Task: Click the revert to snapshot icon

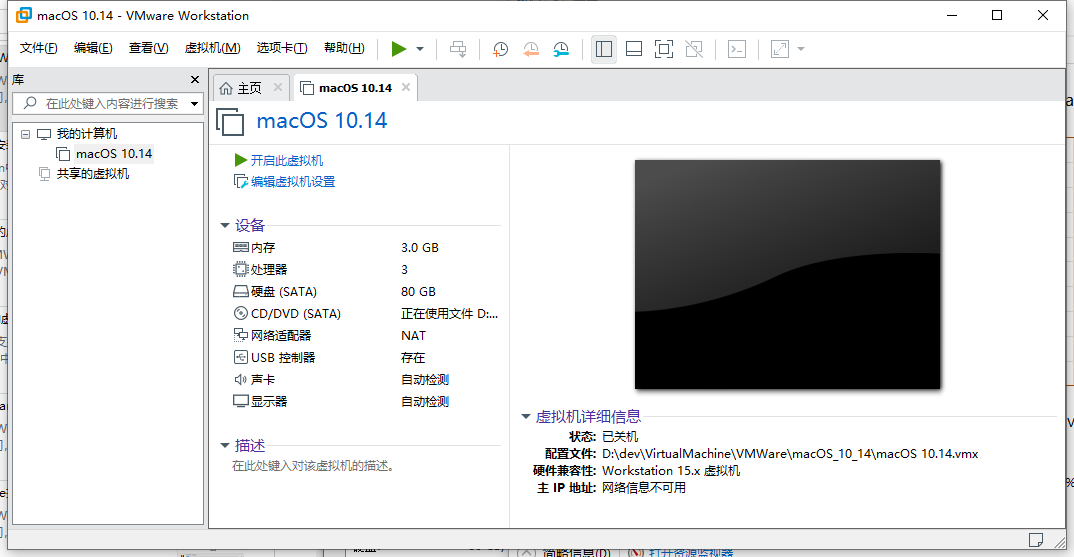Action: pyautogui.click(x=531, y=49)
